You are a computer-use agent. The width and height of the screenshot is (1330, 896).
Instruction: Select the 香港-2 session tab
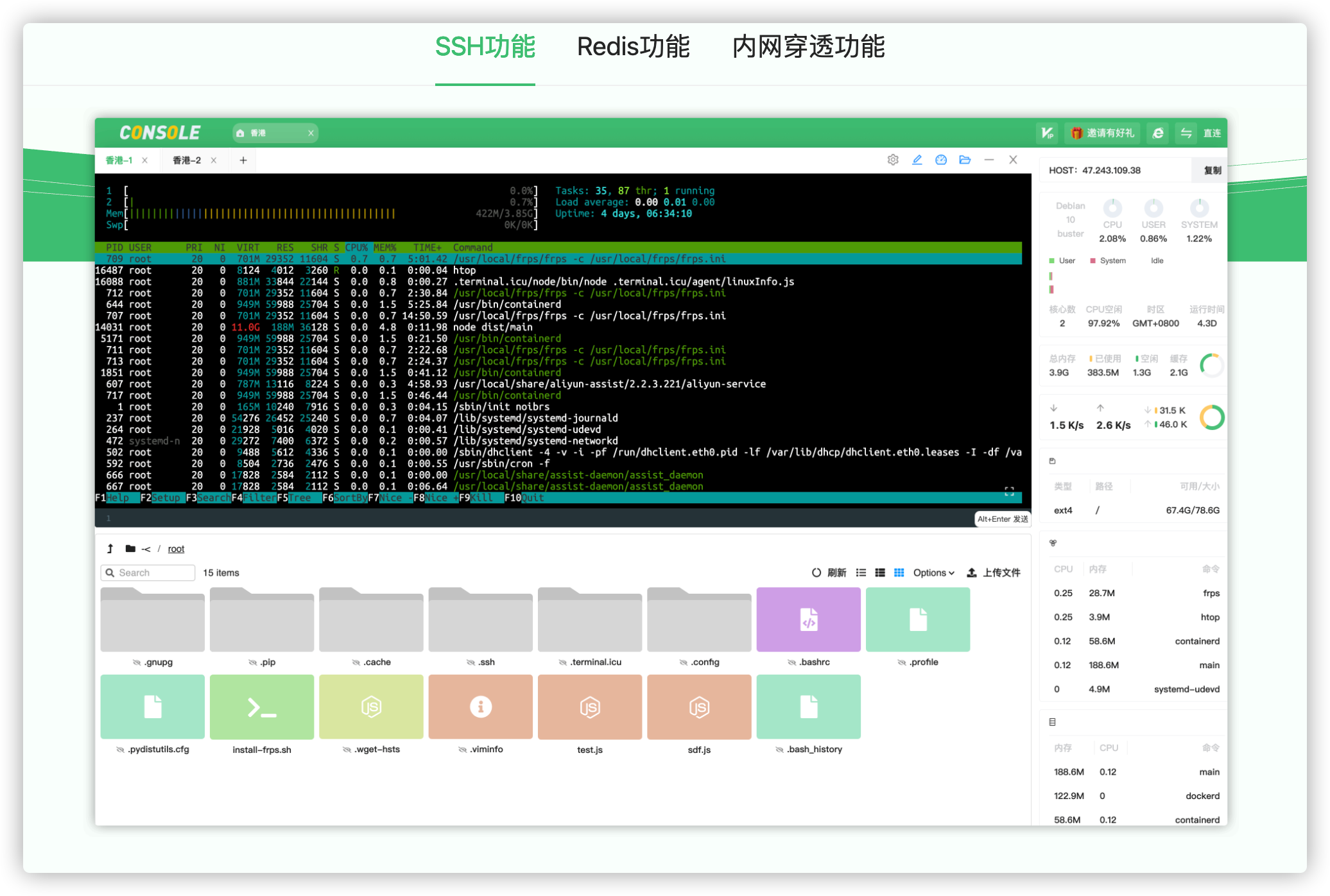(187, 160)
